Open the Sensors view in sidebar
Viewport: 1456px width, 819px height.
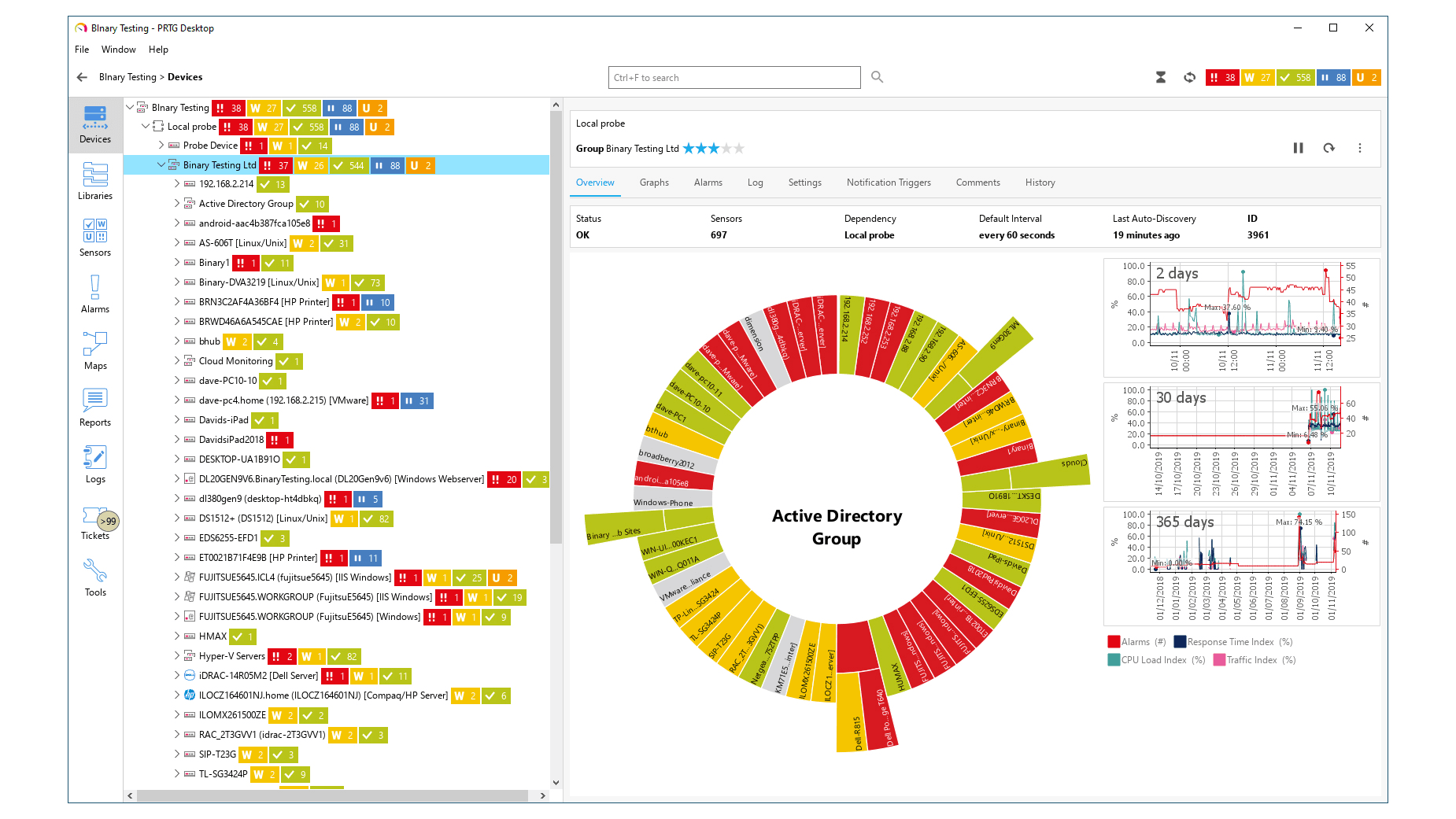coord(95,237)
